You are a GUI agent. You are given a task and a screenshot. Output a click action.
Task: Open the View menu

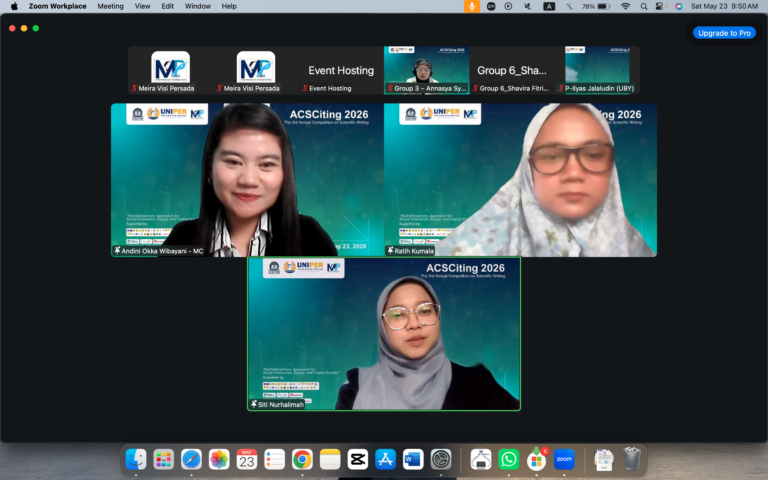click(143, 6)
